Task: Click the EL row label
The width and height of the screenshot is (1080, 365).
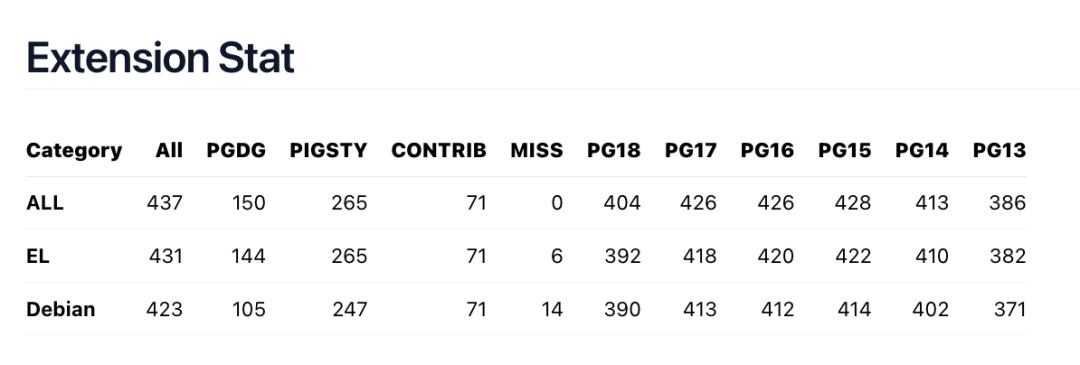Action: tap(38, 256)
